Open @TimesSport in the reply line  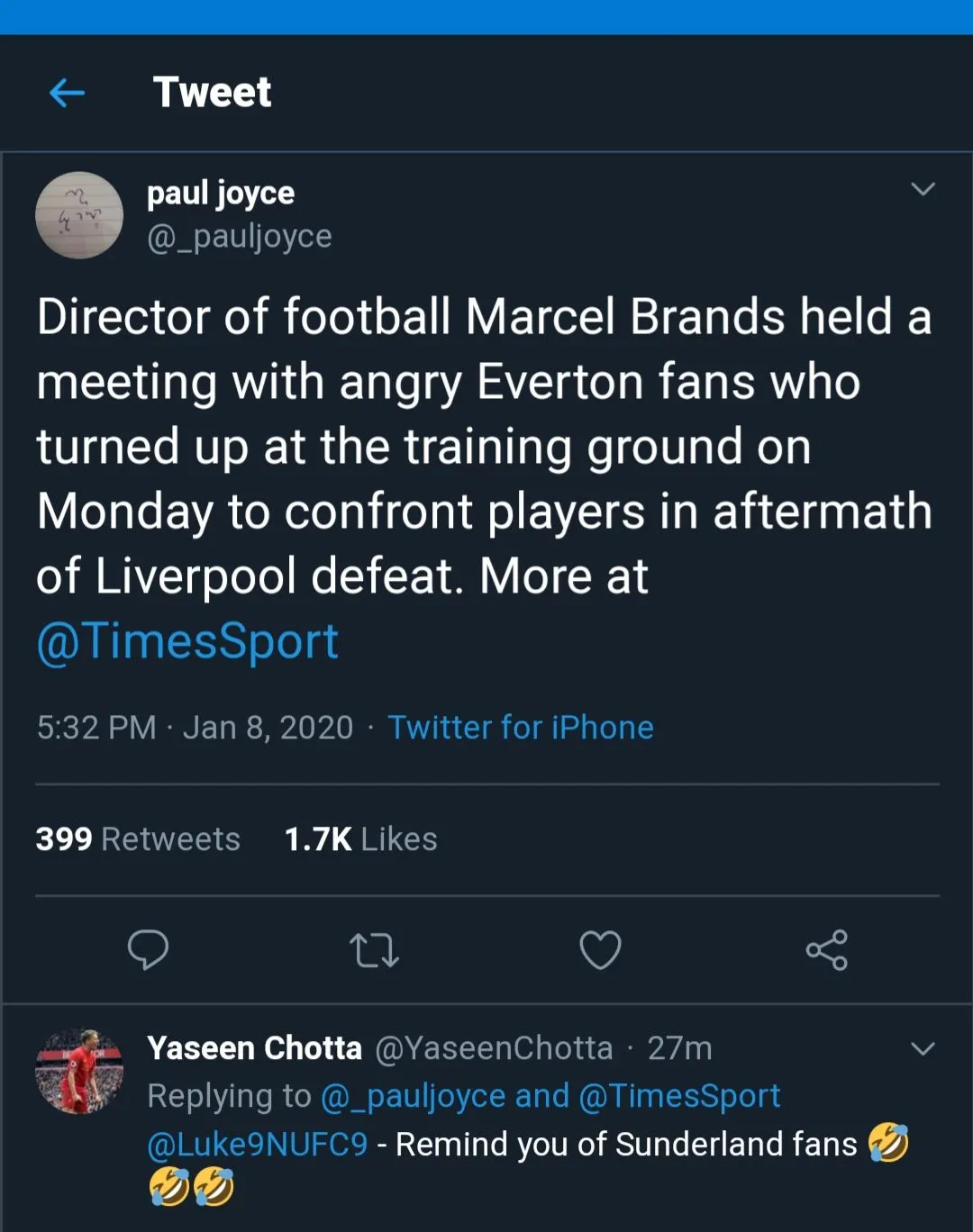(679, 1096)
